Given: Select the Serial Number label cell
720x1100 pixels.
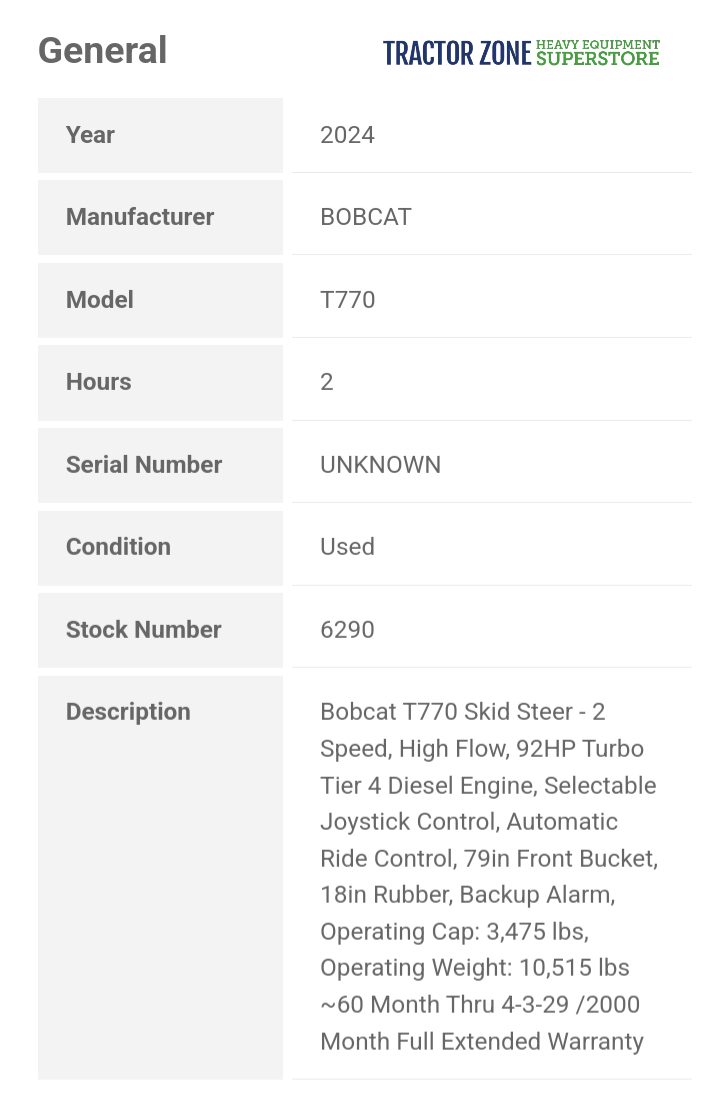Looking at the screenshot, I should tap(160, 465).
